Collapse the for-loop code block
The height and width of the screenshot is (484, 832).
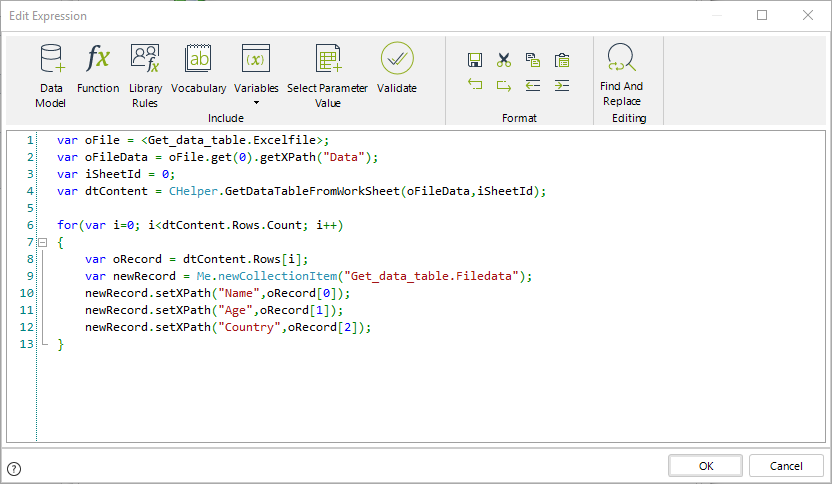coord(42,243)
